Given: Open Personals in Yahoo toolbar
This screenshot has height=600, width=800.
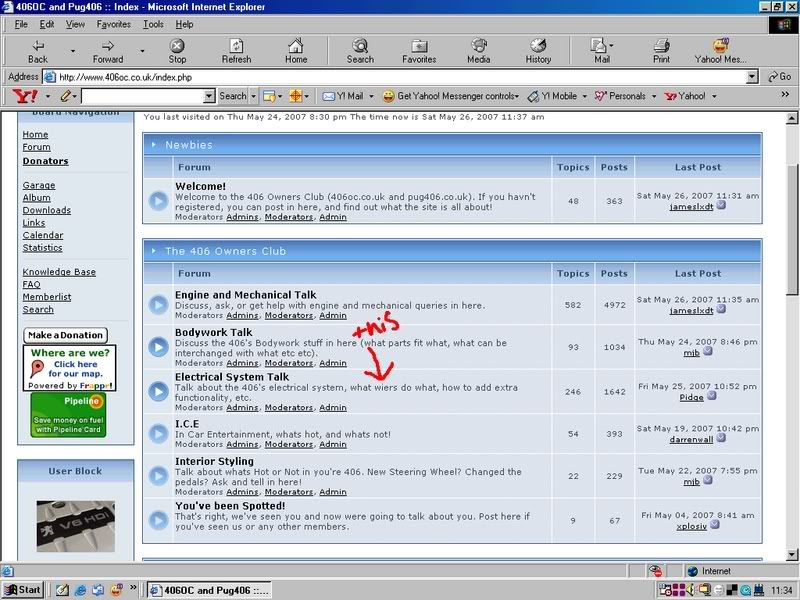Looking at the screenshot, I should coord(620,95).
